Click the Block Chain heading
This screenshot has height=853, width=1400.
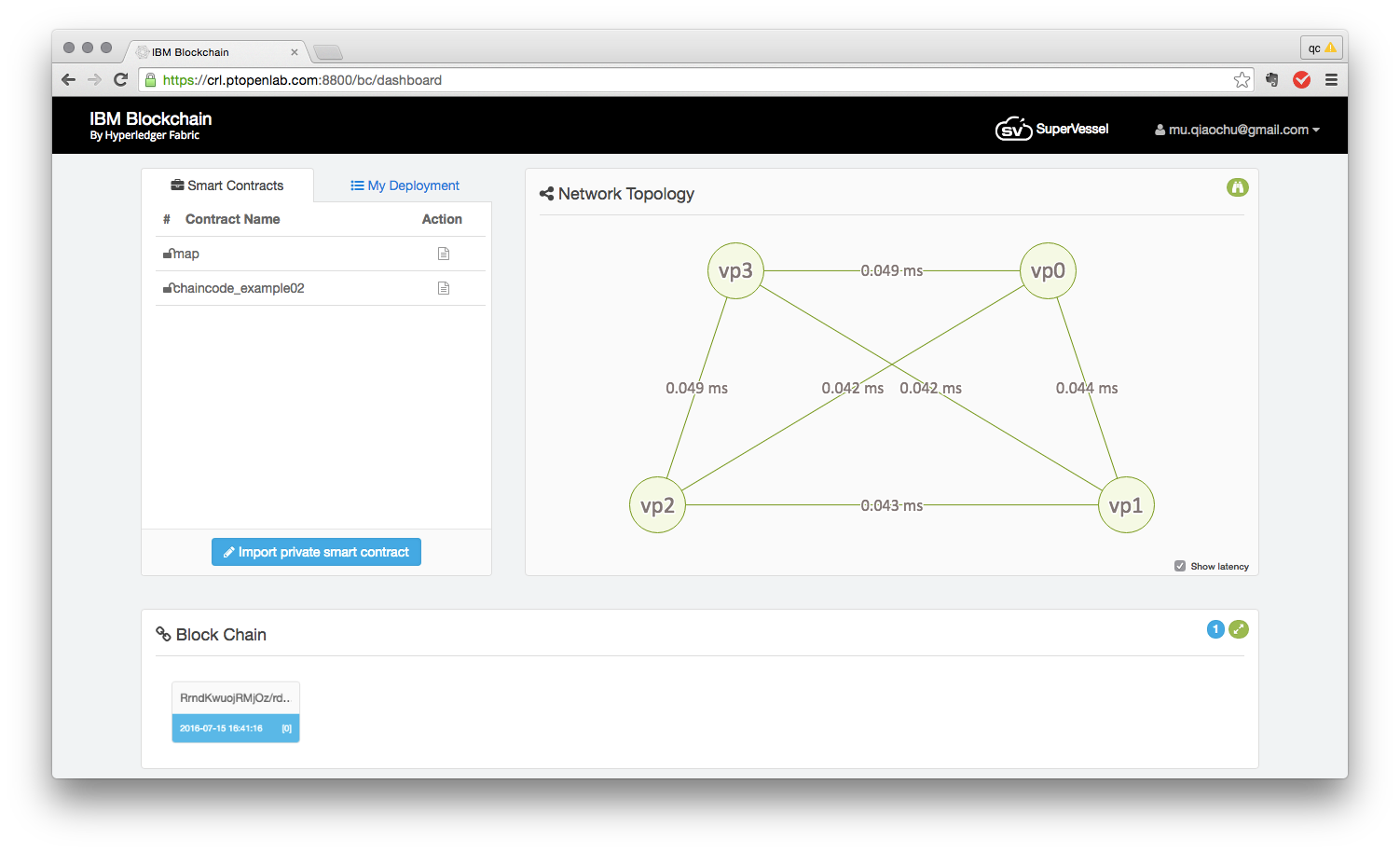pos(221,635)
